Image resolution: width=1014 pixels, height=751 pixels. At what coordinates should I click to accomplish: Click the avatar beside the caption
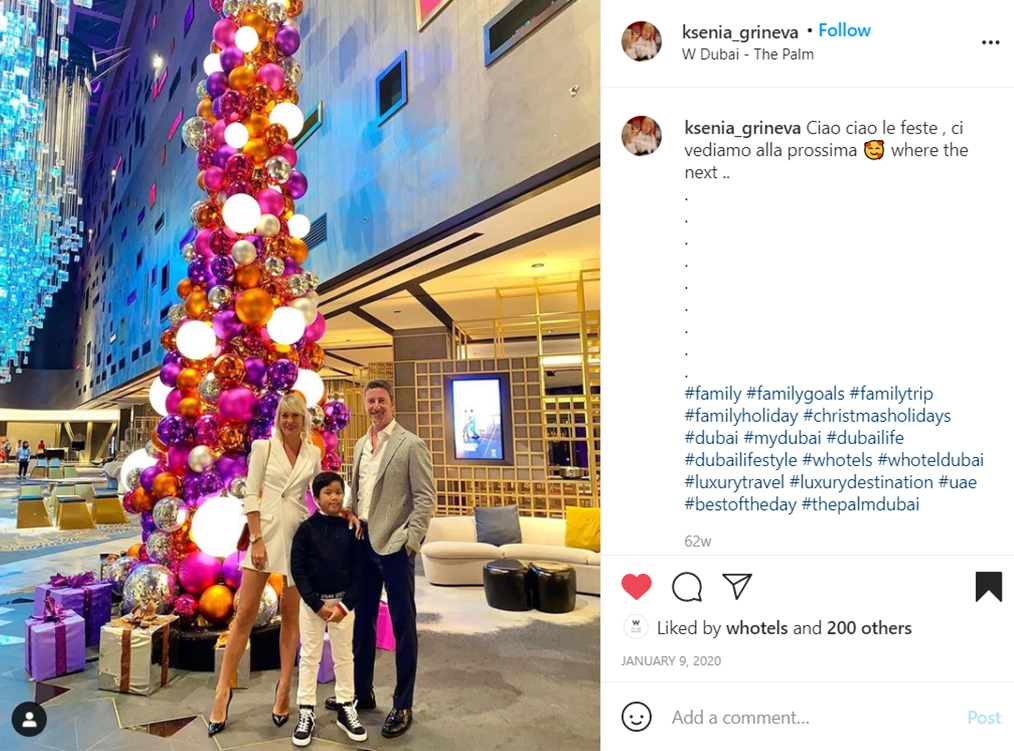coord(642,136)
